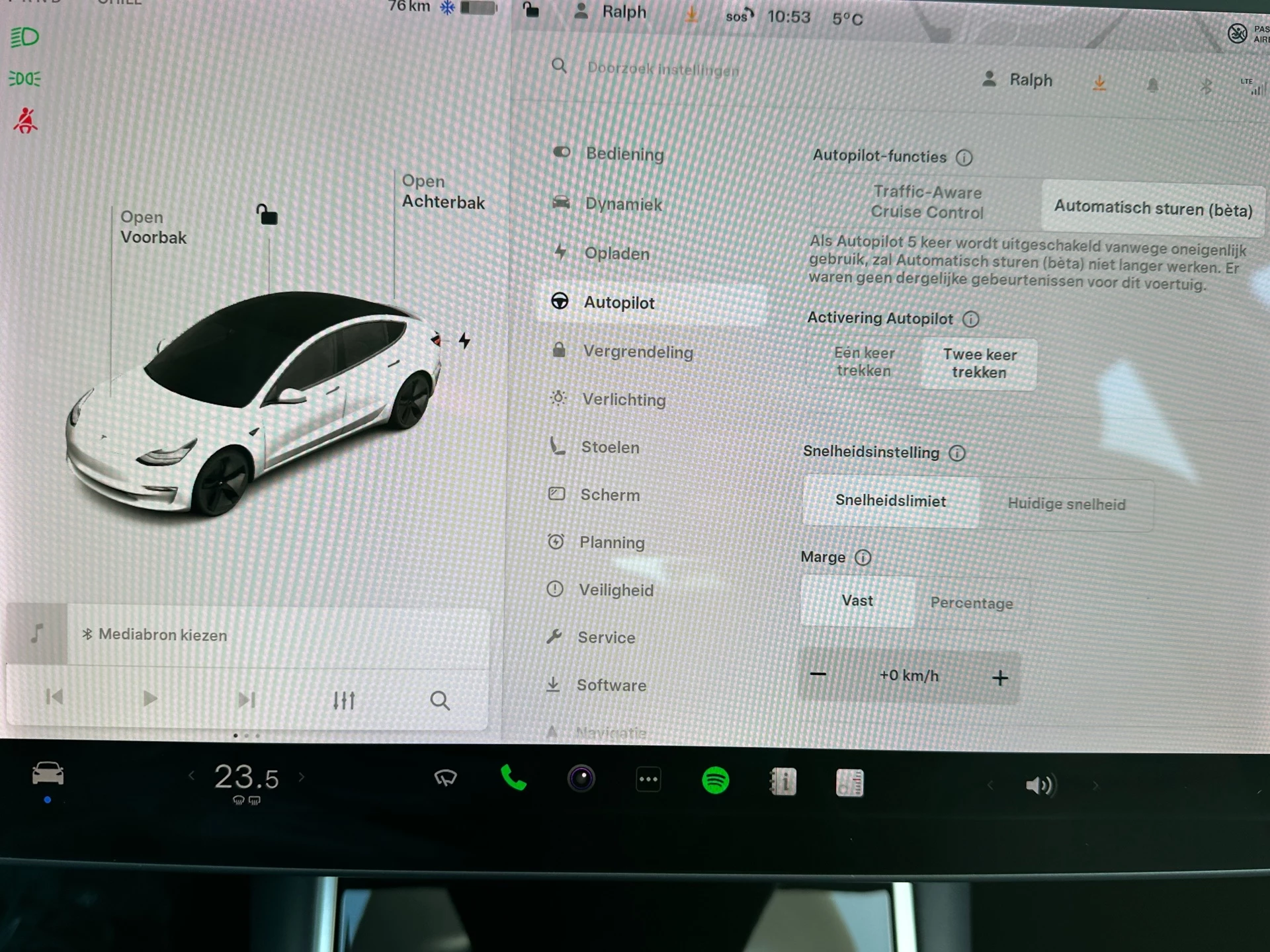Set Autopilot activation to Eén keer trekken

click(x=863, y=362)
